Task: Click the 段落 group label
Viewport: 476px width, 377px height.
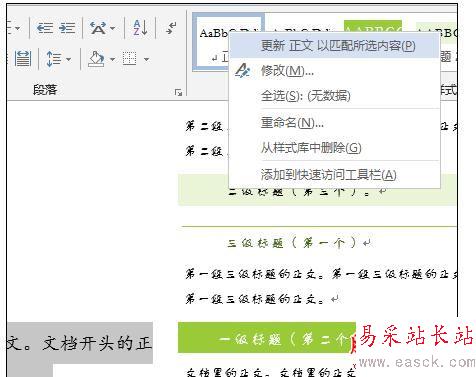Action: pyautogui.click(x=45, y=89)
